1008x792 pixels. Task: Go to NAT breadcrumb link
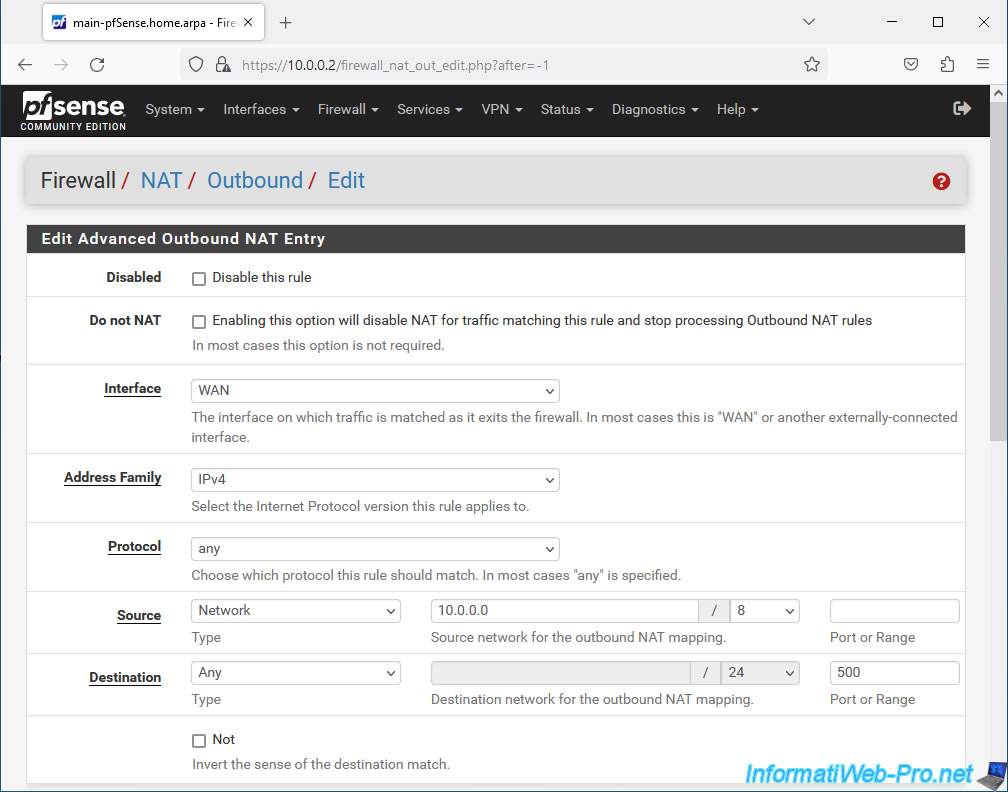[161, 181]
